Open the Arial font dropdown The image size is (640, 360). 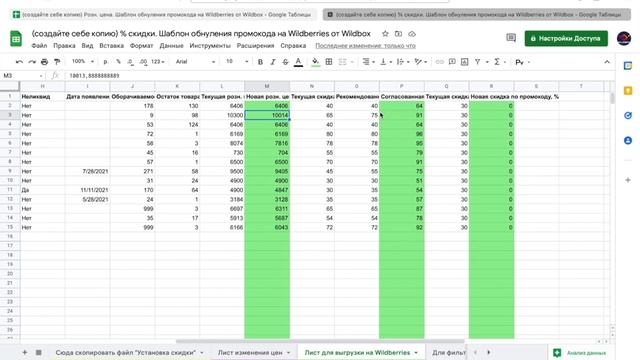click(x=195, y=62)
